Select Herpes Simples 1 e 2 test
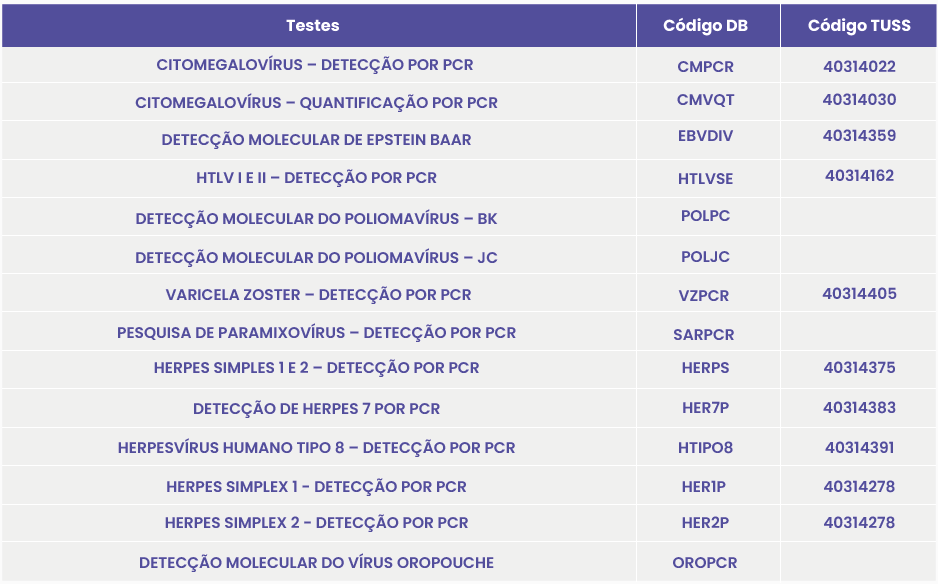 tap(316, 368)
